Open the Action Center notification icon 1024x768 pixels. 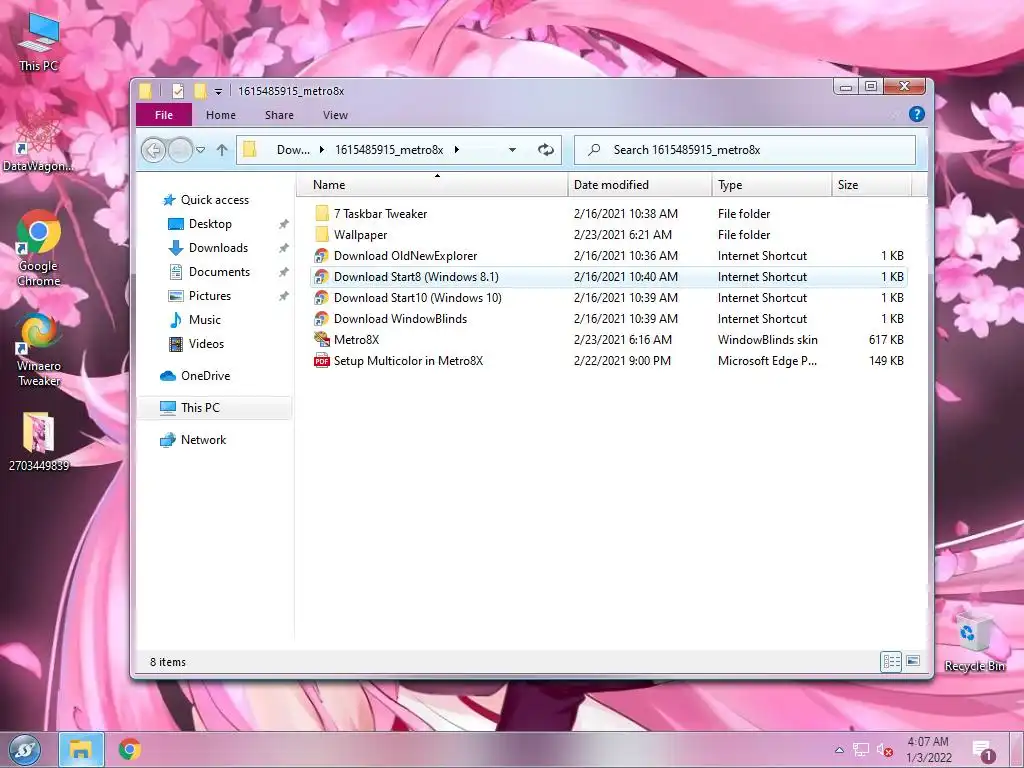point(983,750)
